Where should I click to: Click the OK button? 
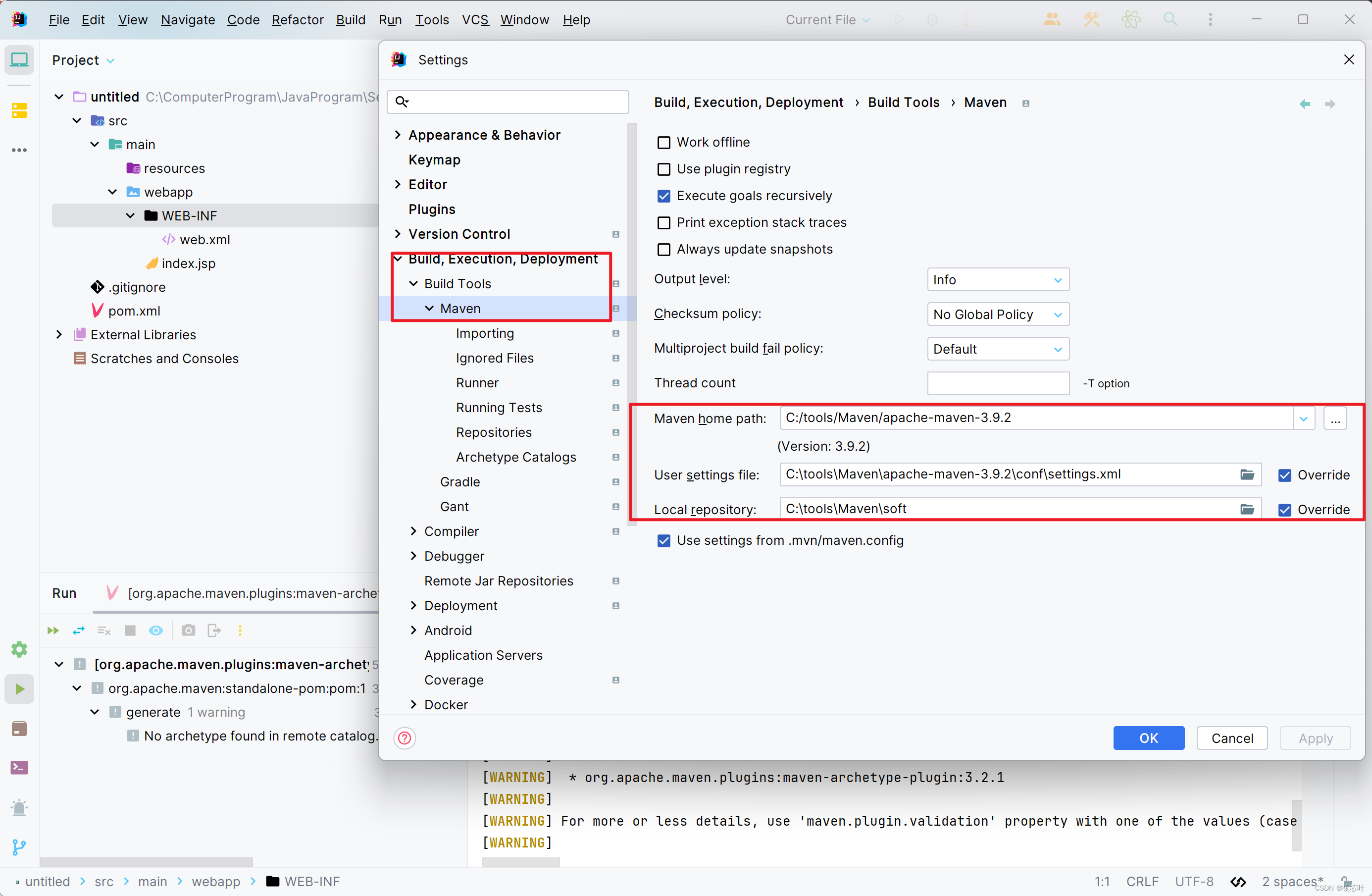1148,738
